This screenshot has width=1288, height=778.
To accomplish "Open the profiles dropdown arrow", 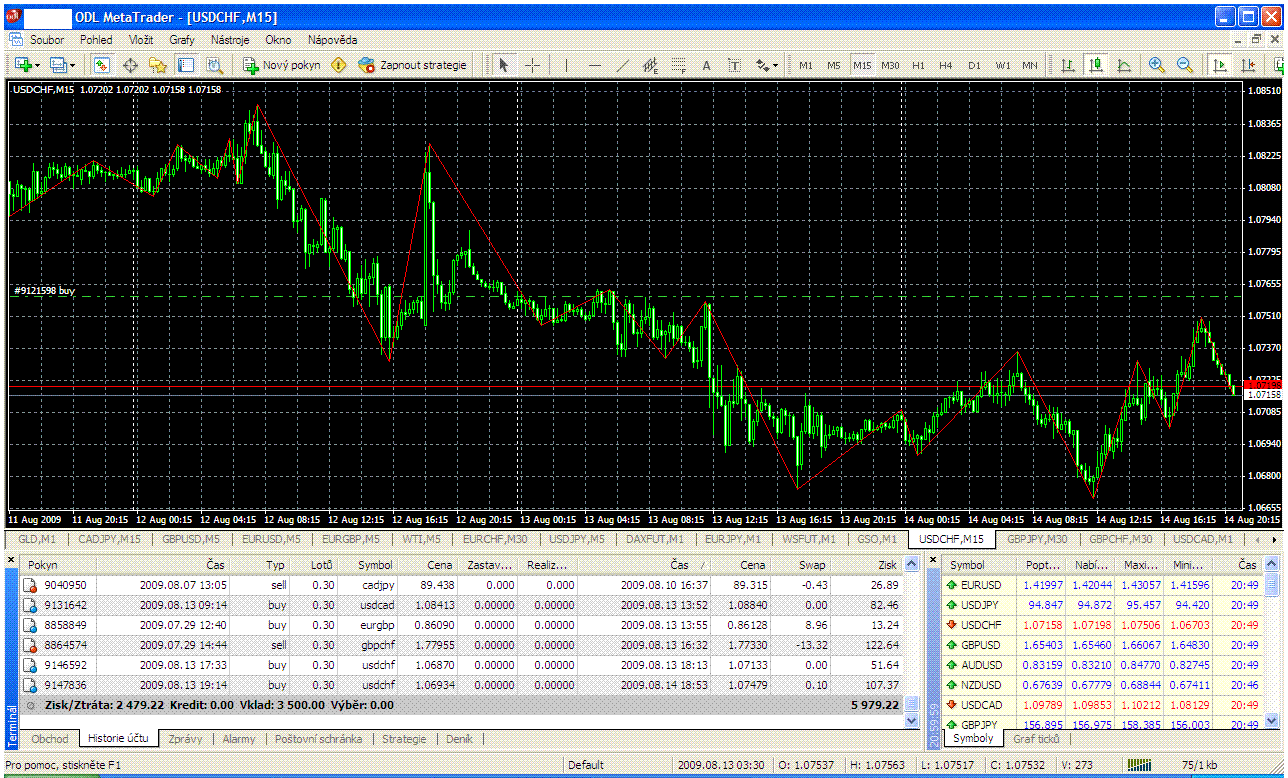I will tap(73, 65).
